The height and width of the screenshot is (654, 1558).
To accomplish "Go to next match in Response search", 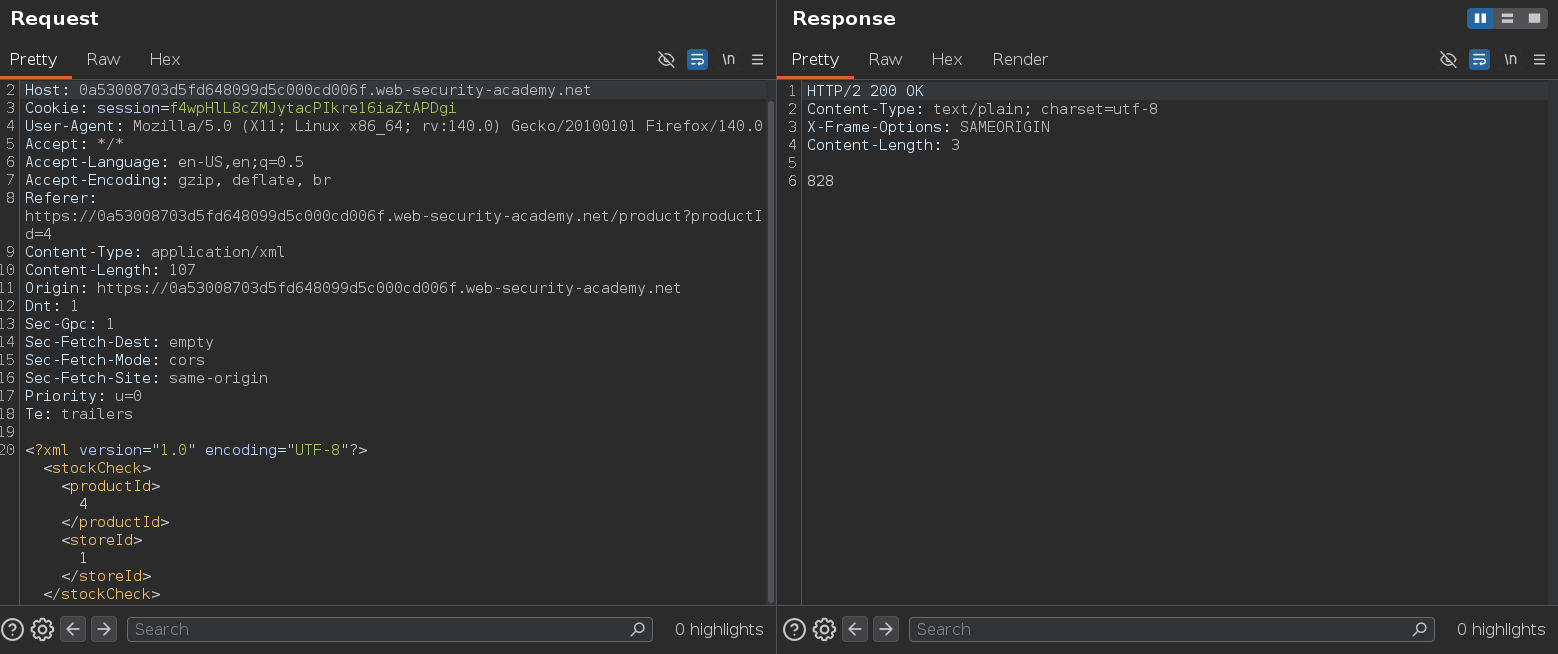I will point(886,629).
